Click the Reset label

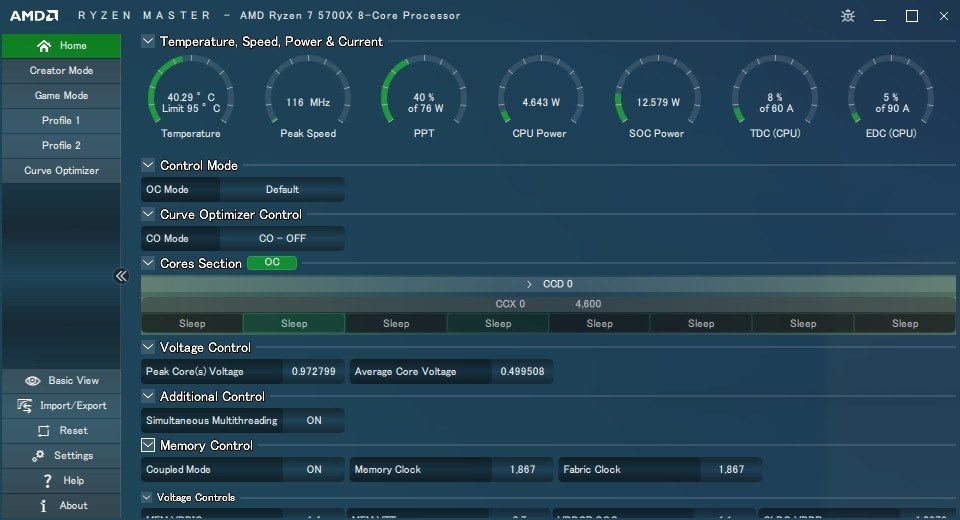coord(73,431)
